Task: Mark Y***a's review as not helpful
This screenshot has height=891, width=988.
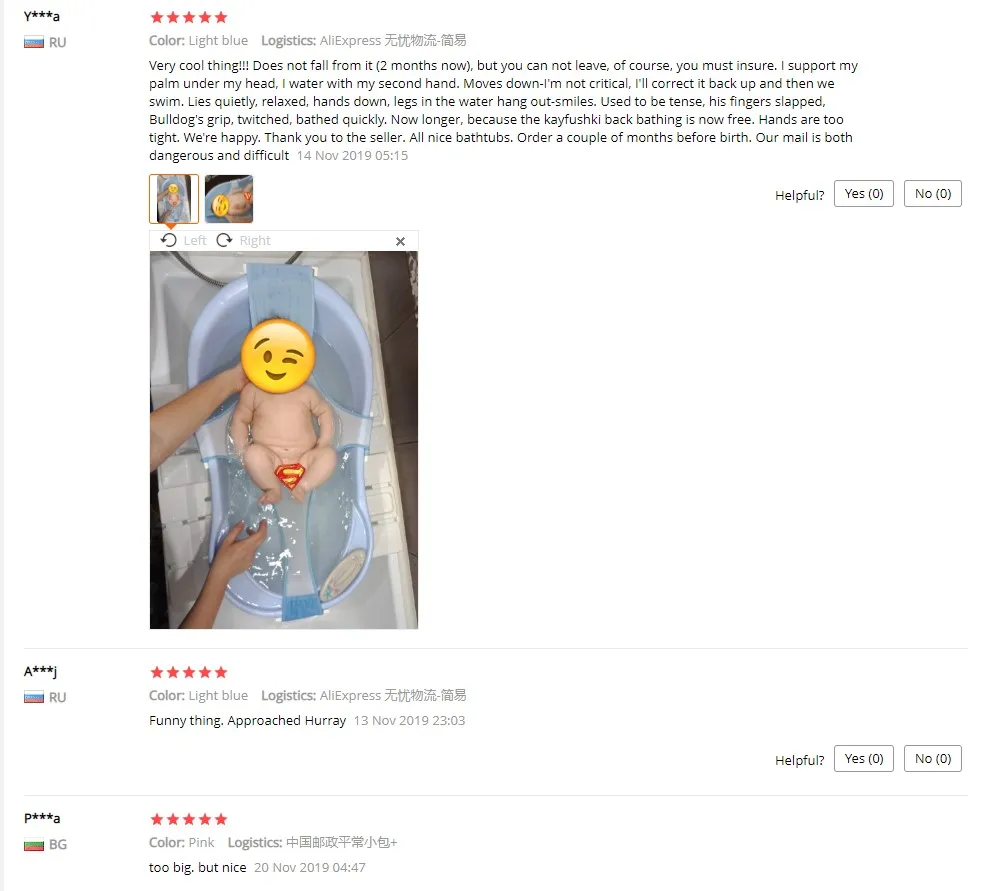Action: coord(933,193)
